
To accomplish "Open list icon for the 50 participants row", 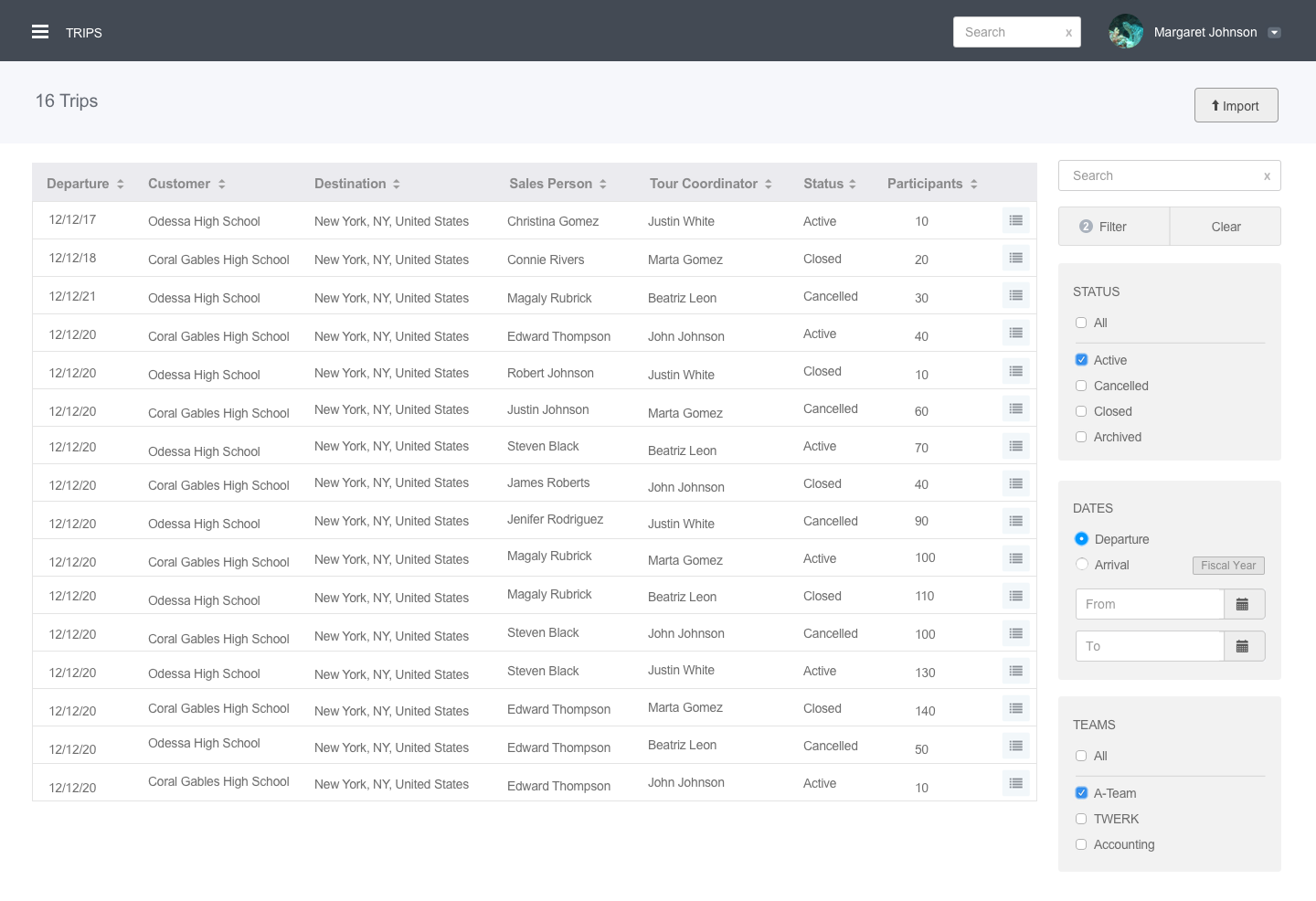I will point(1015,746).
